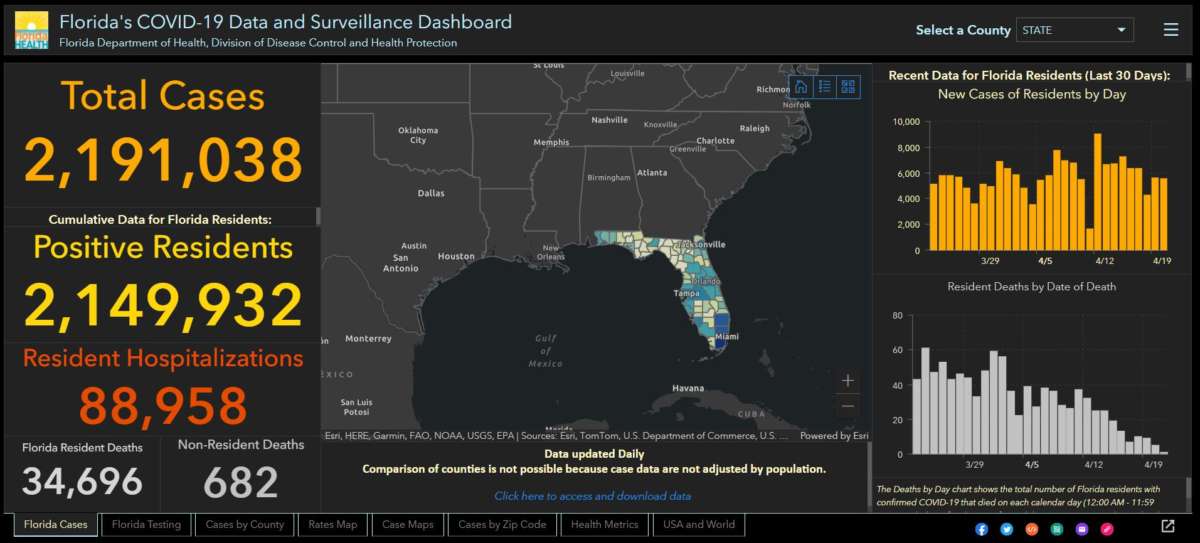Screen dimensions: 1200x543
Task: Open the map legend list icon
Action: (825, 86)
